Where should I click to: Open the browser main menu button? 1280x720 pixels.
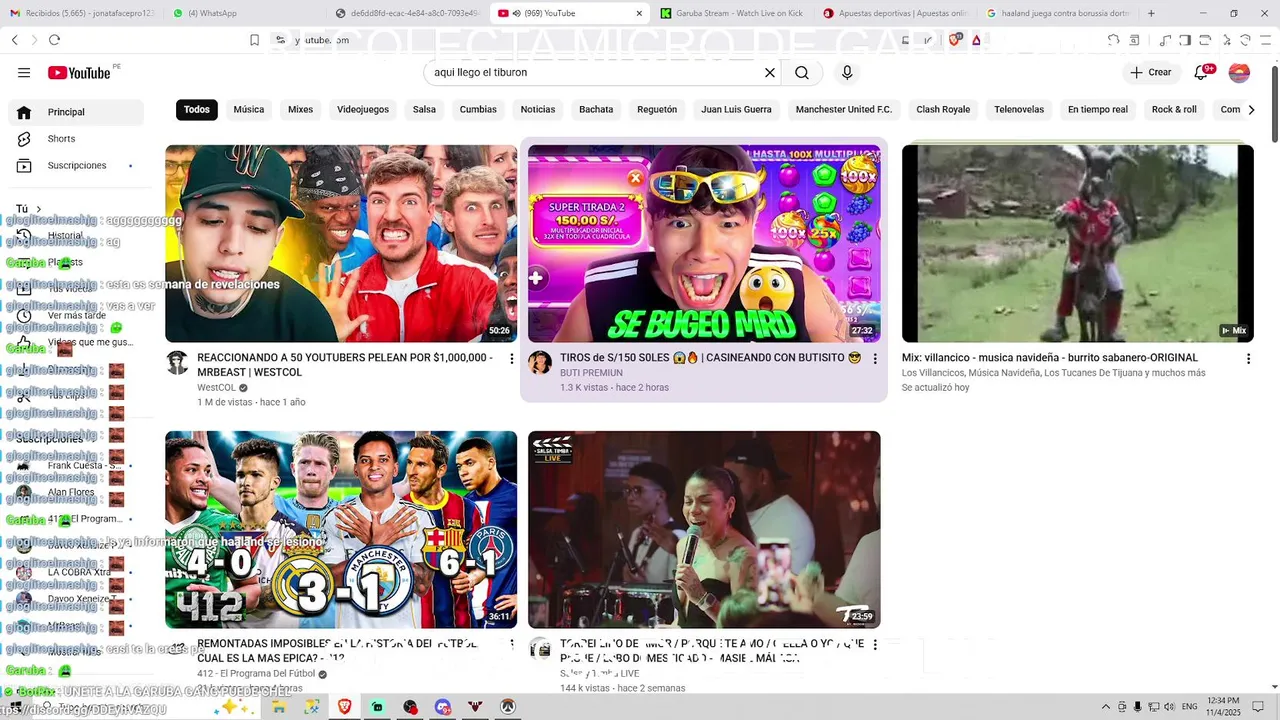pos(1266,40)
